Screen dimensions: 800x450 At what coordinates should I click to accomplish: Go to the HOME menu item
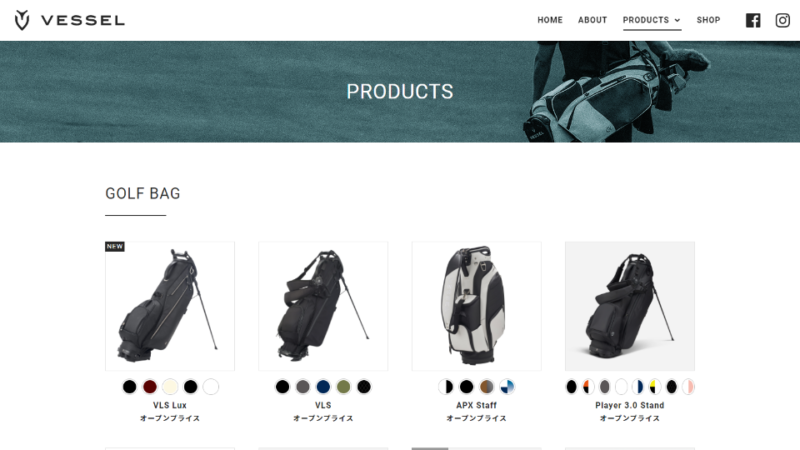[x=550, y=20]
